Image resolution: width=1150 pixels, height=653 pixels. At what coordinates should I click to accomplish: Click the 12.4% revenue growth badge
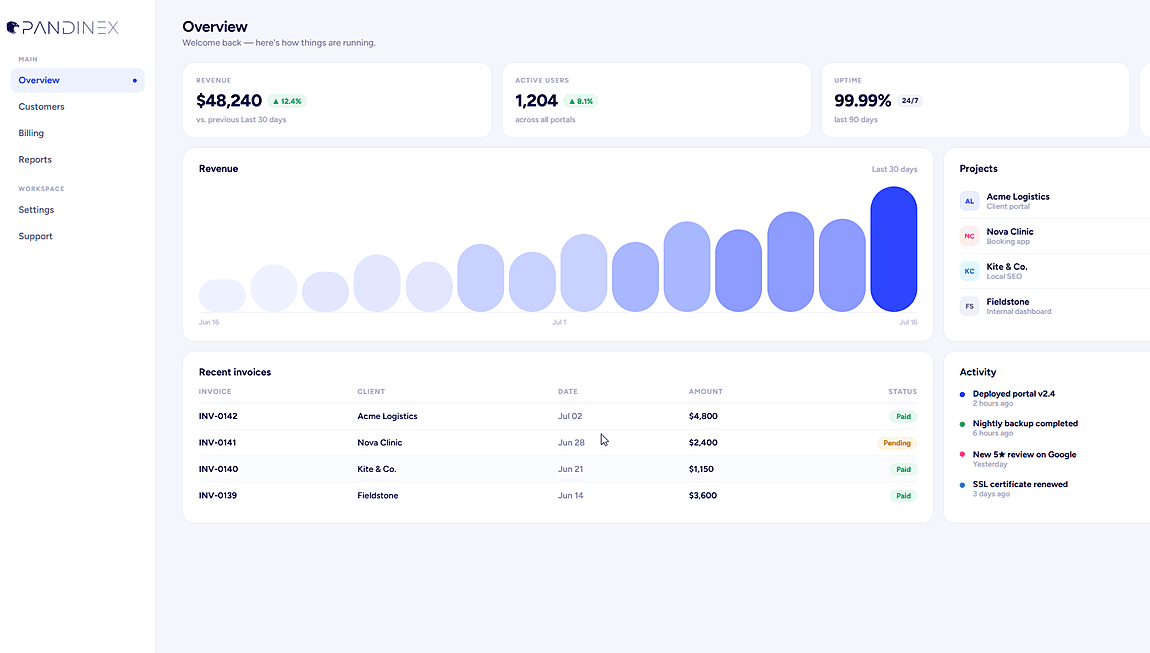click(287, 101)
